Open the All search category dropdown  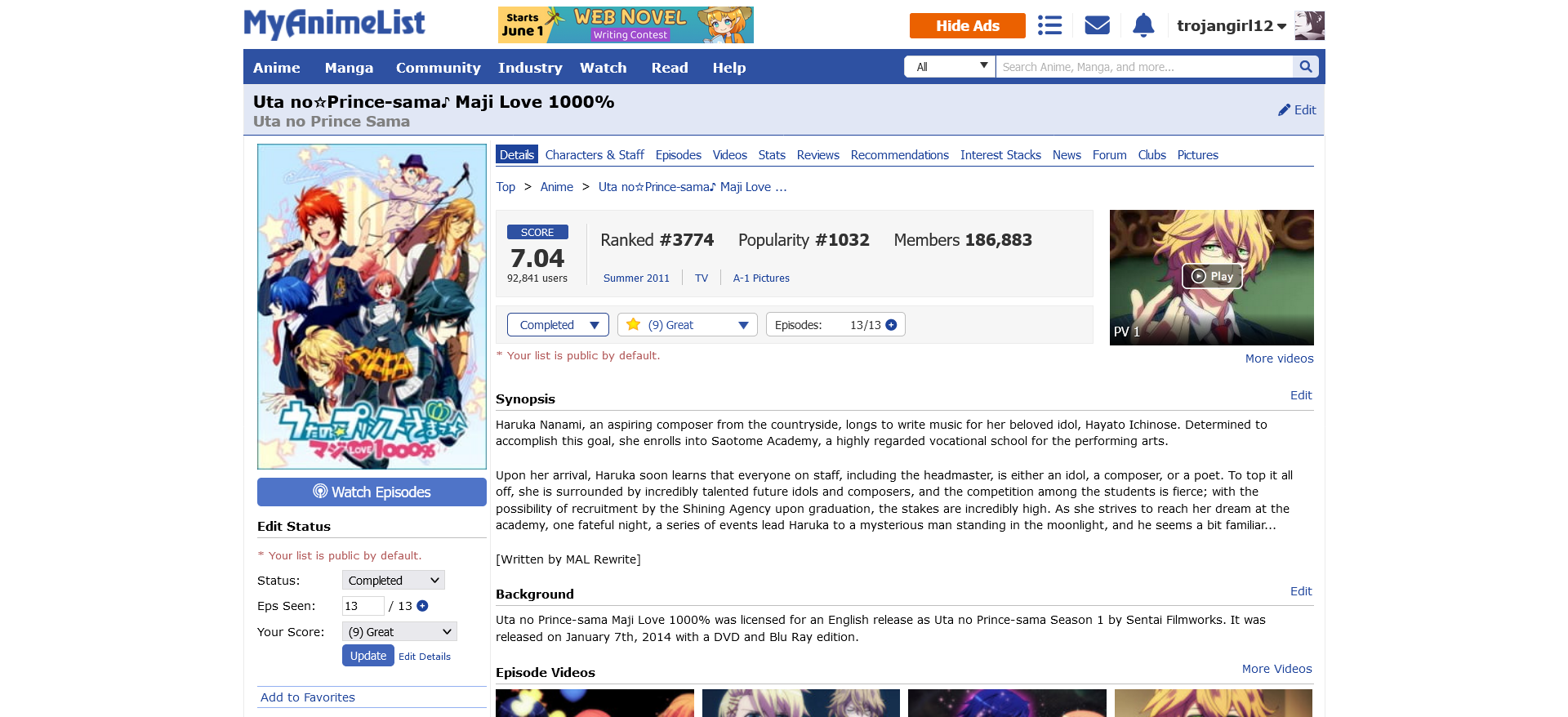click(950, 67)
